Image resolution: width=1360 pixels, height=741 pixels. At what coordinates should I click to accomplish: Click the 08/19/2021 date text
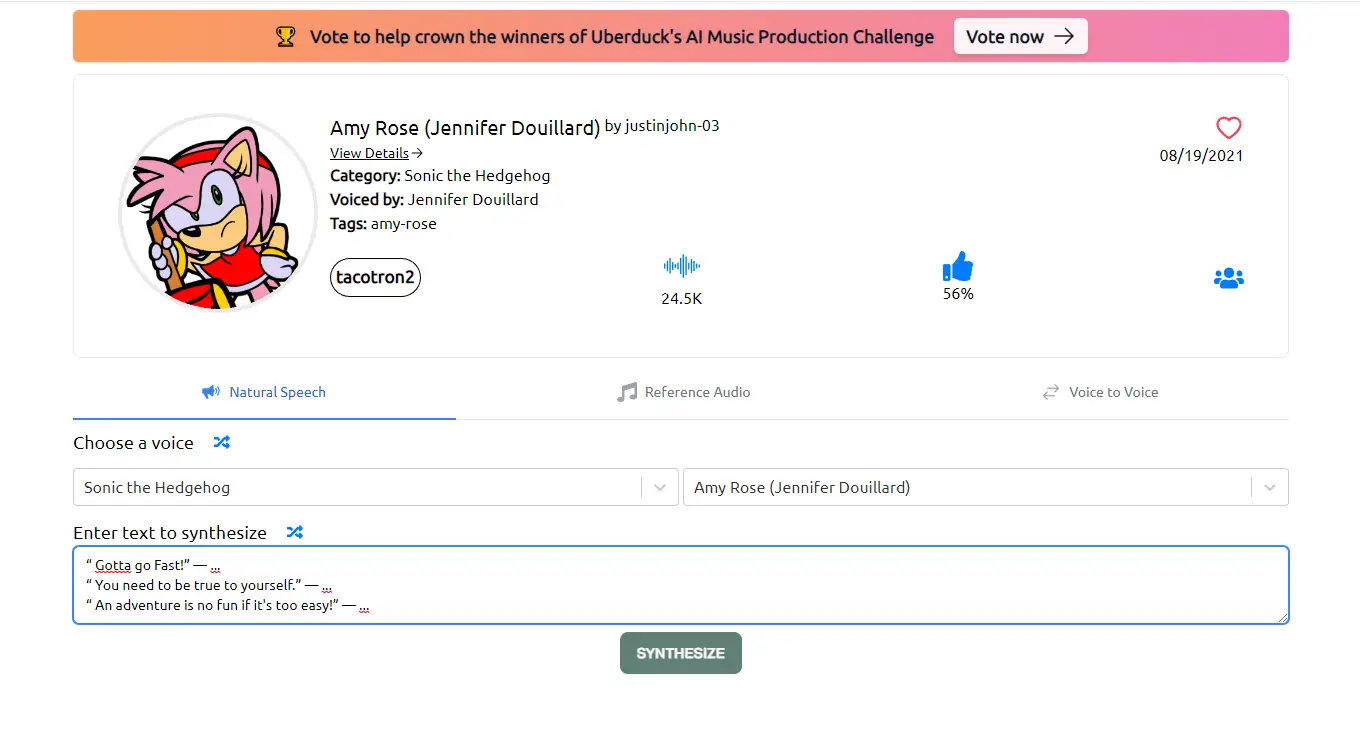1202,156
